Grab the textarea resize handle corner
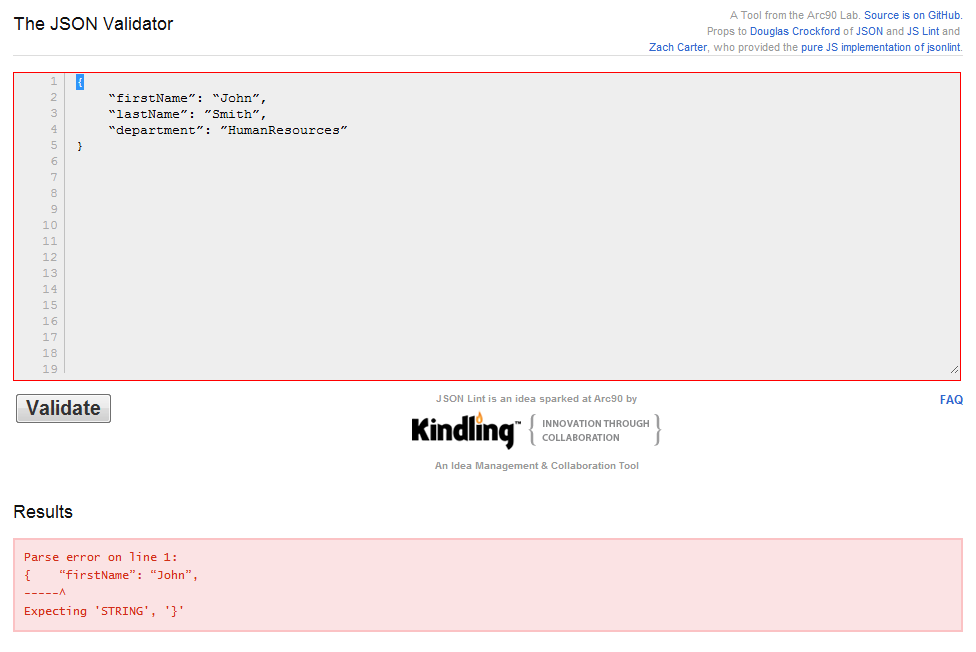Viewport: 976px width, 652px height. click(x=954, y=370)
